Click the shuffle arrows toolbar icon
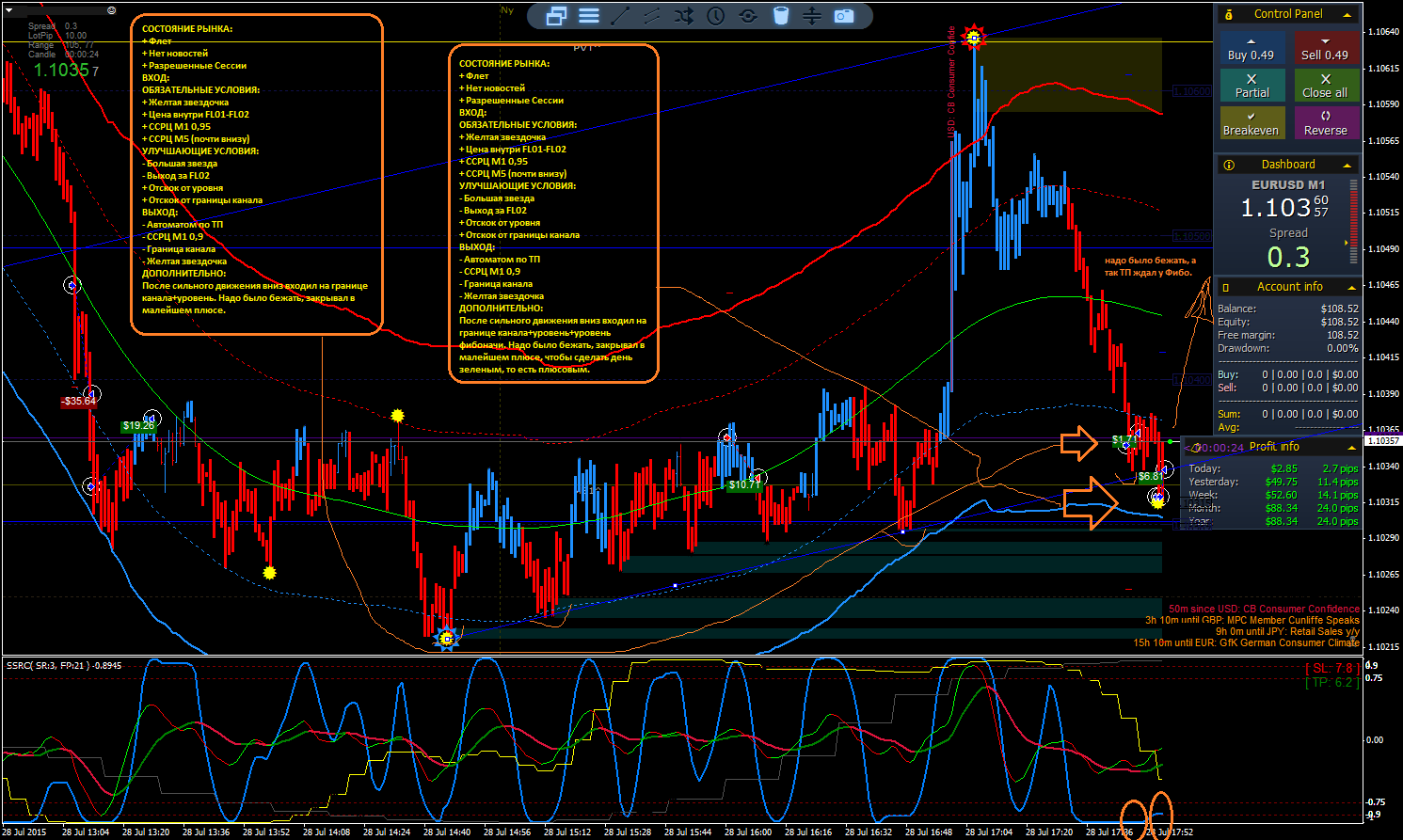This screenshot has height=840, width=1403. (684, 16)
